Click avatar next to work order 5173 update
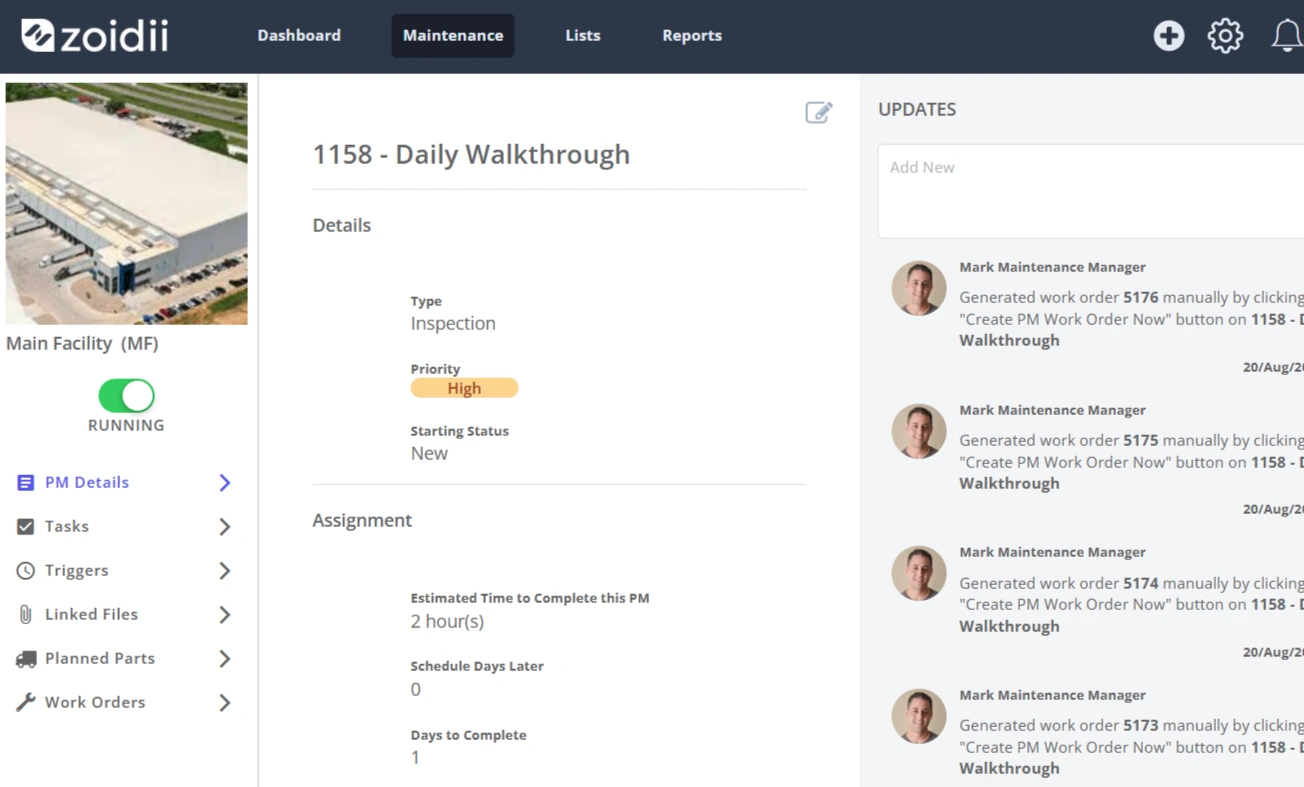The height and width of the screenshot is (787, 1304). pyautogui.click(x=919, y=716)
